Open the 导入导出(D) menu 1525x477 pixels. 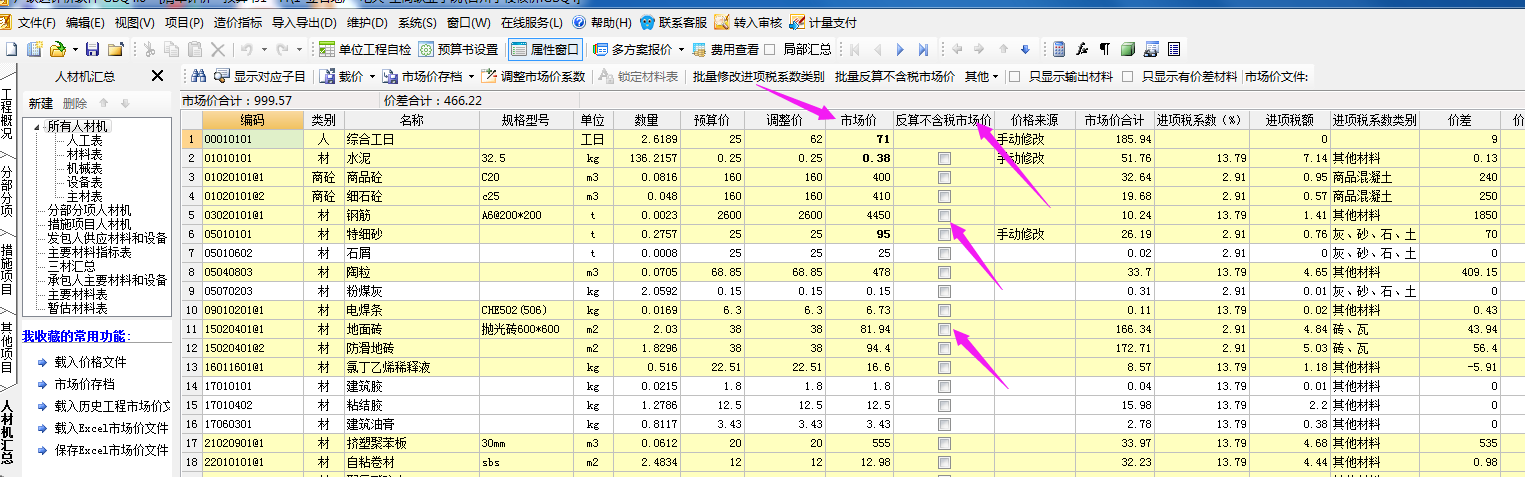pyautogui.click(x=304, y=22)
